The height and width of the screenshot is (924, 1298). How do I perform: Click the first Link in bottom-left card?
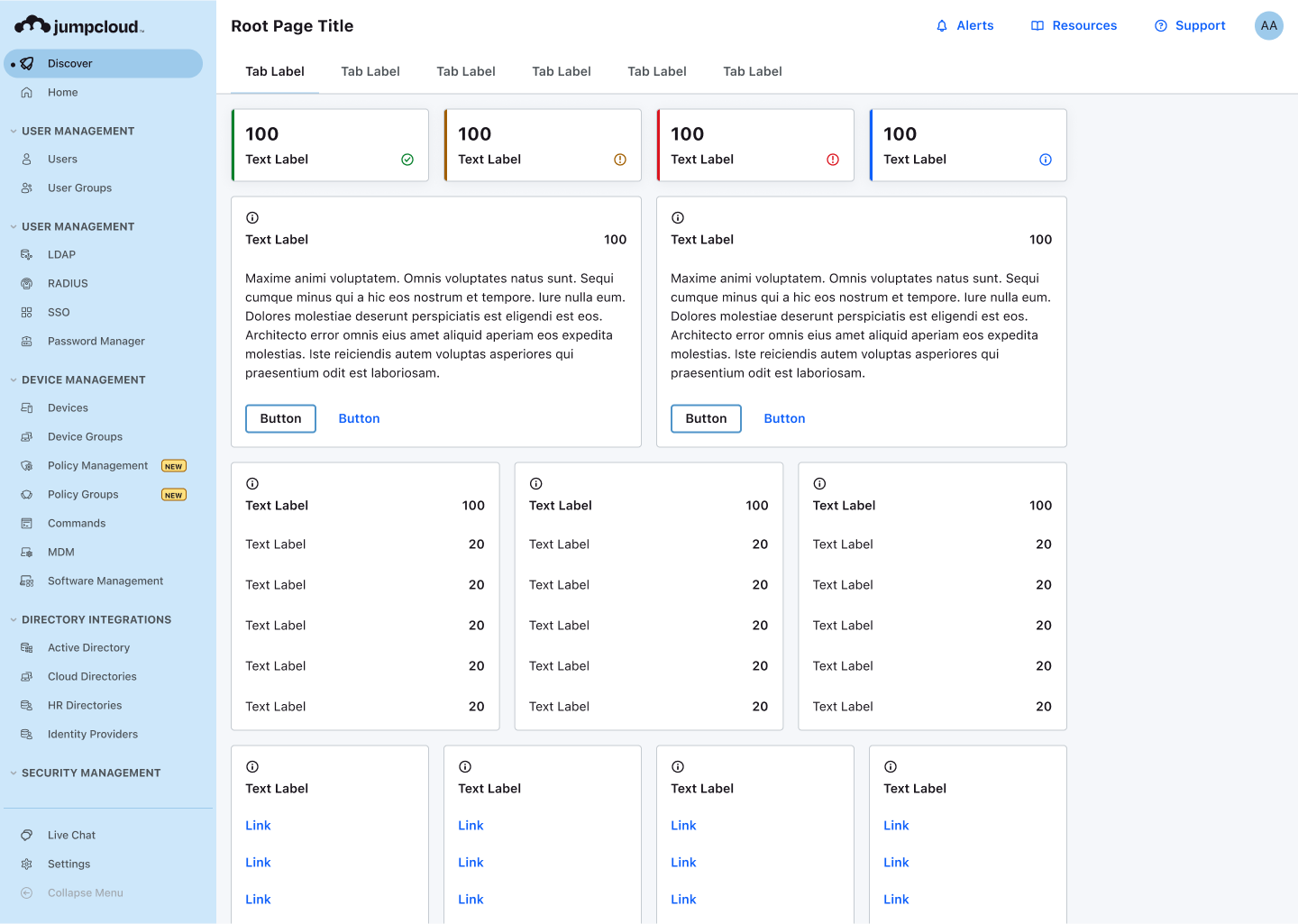point(258,825)
